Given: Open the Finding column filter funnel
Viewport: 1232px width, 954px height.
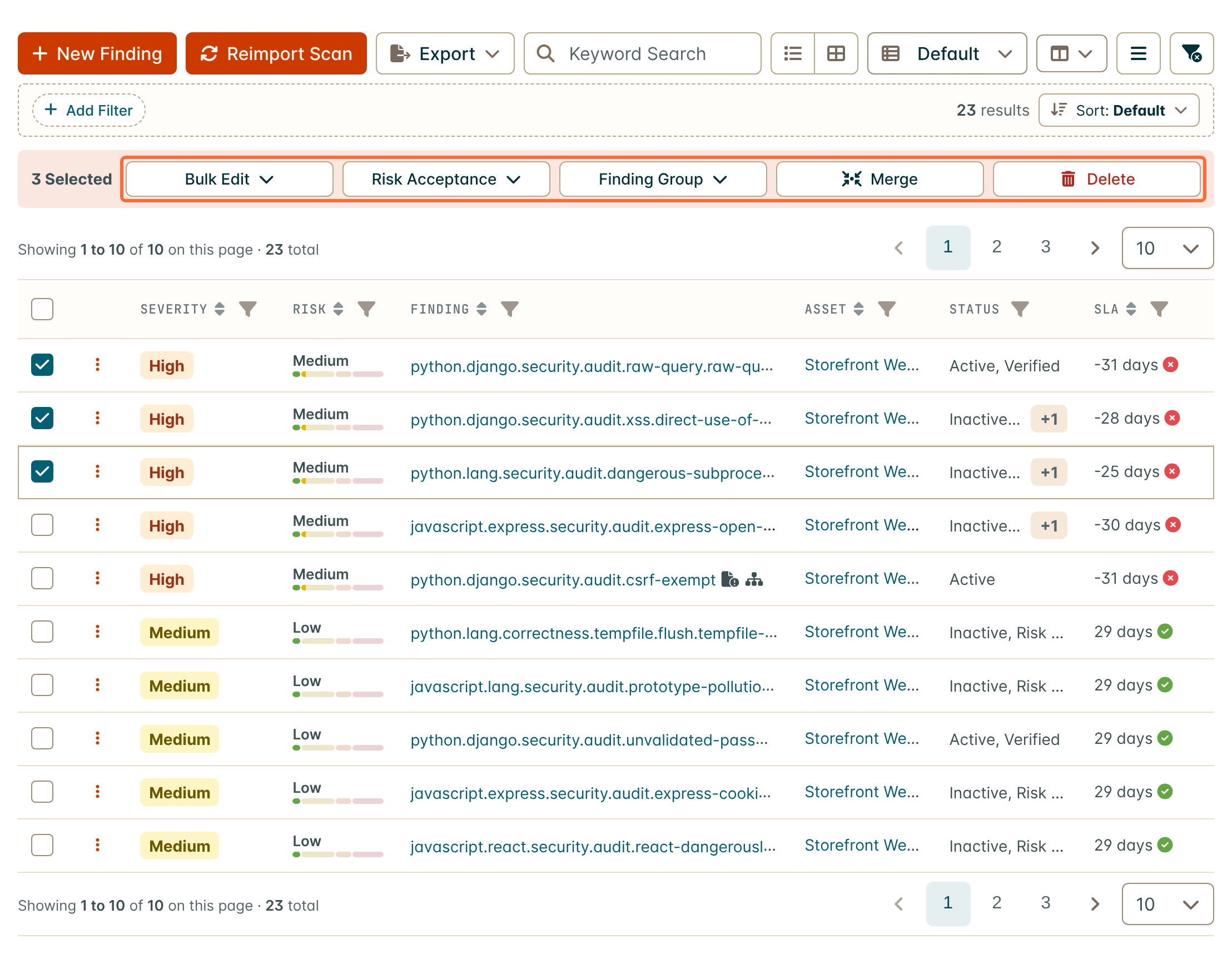Looking at the screenshot, I should click(509, 309).
